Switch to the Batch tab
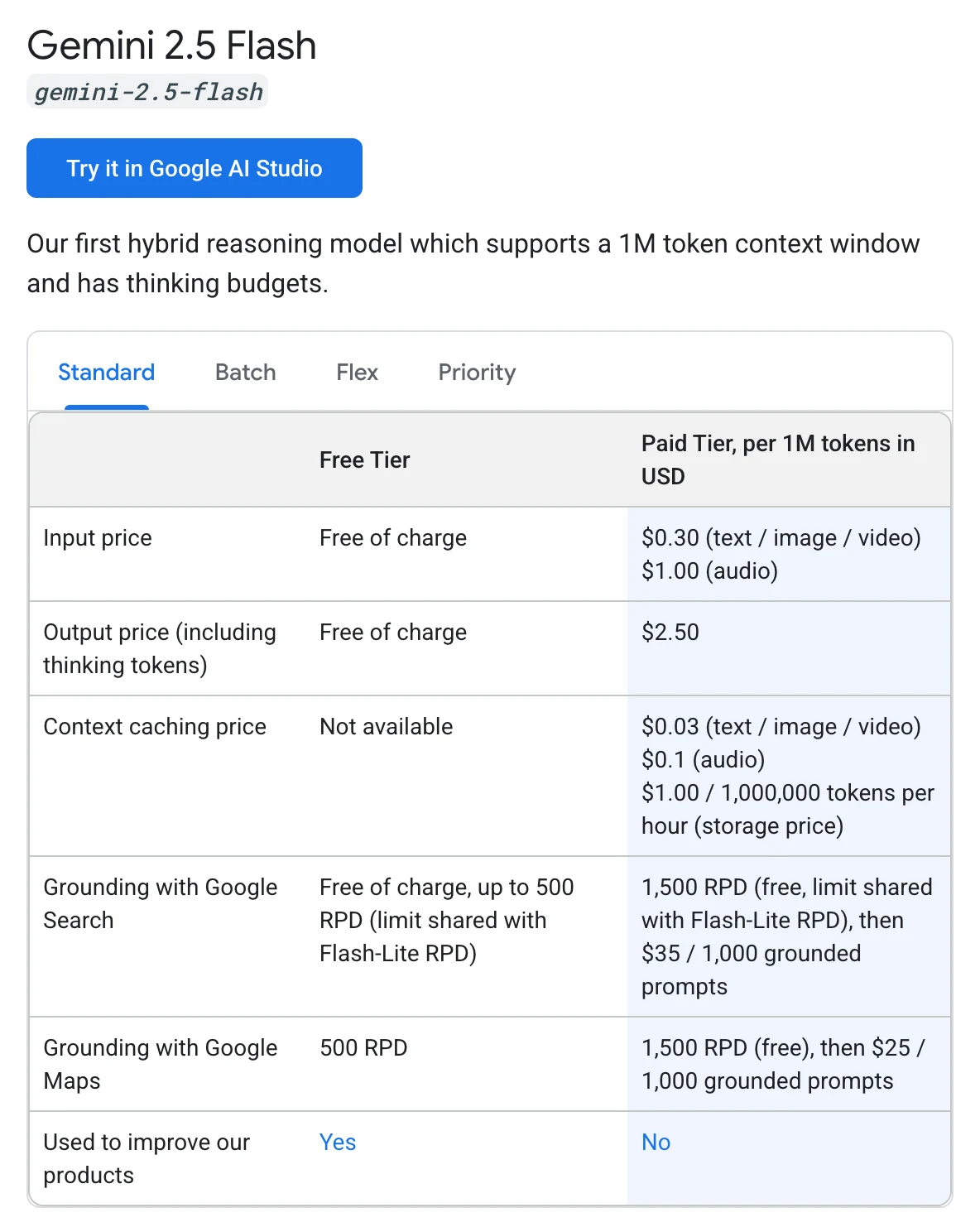The height and width of the screenshot is (1227, 980). point(246,373)
